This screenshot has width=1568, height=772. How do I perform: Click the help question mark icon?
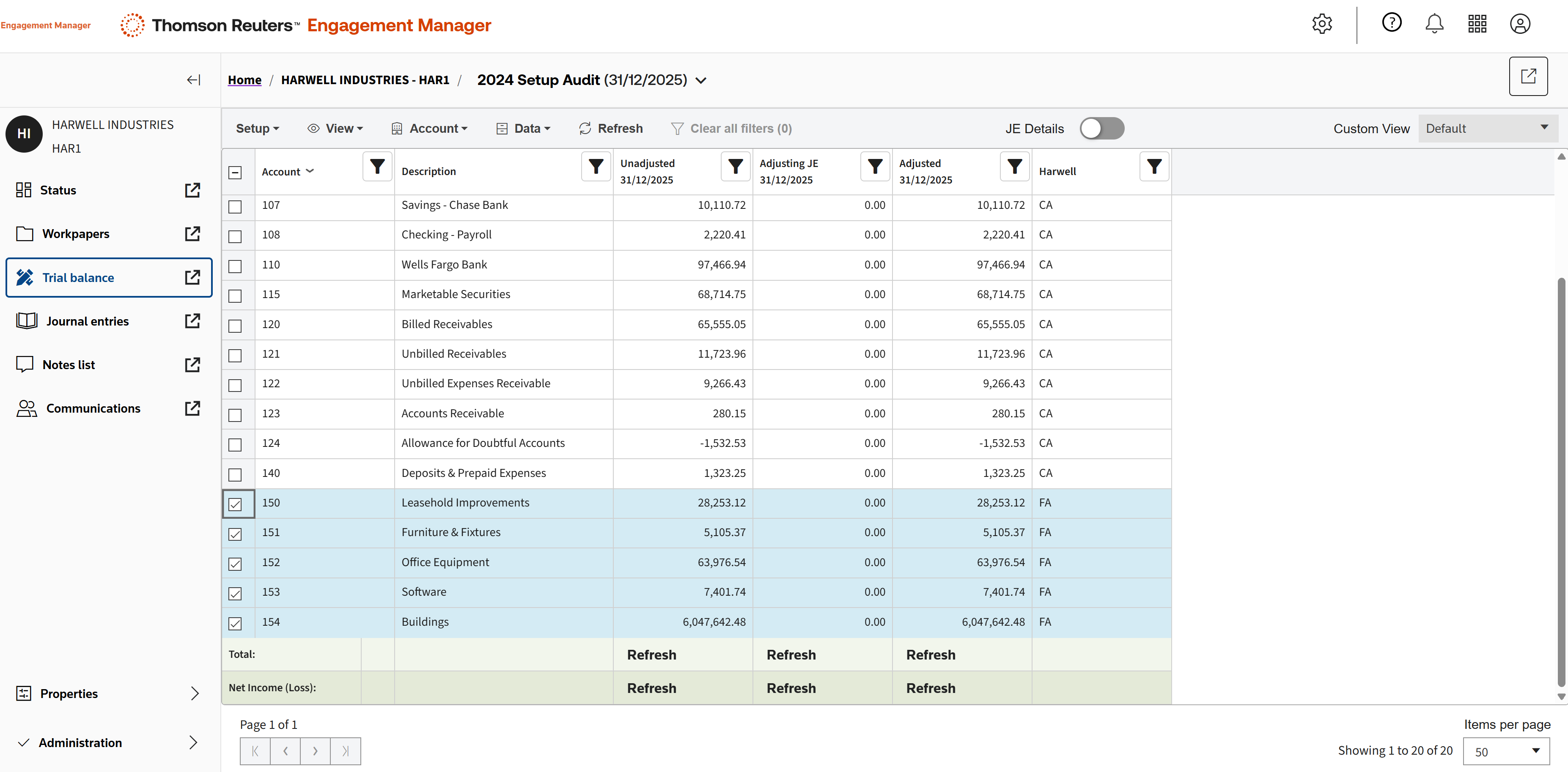pos(1392,23)
